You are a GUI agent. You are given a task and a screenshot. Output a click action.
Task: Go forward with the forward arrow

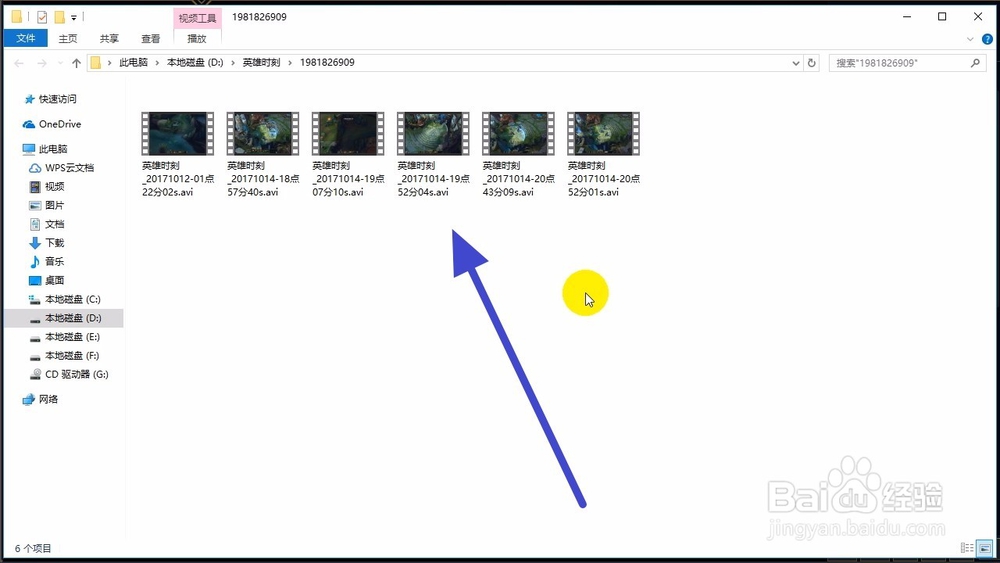tap(41, 63)
